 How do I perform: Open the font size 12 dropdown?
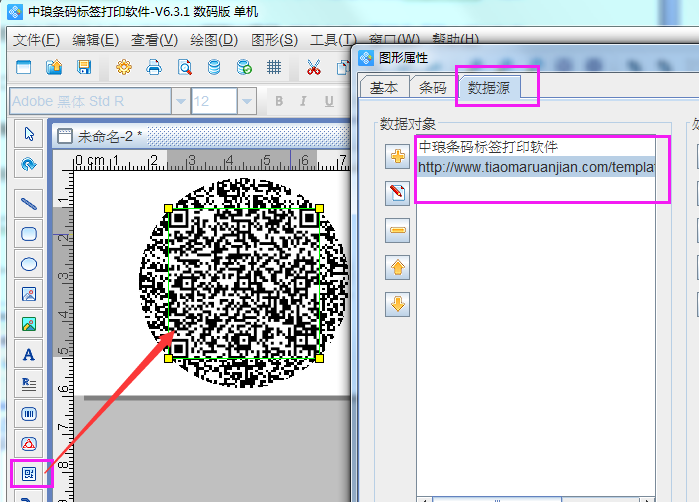(249, 101)
